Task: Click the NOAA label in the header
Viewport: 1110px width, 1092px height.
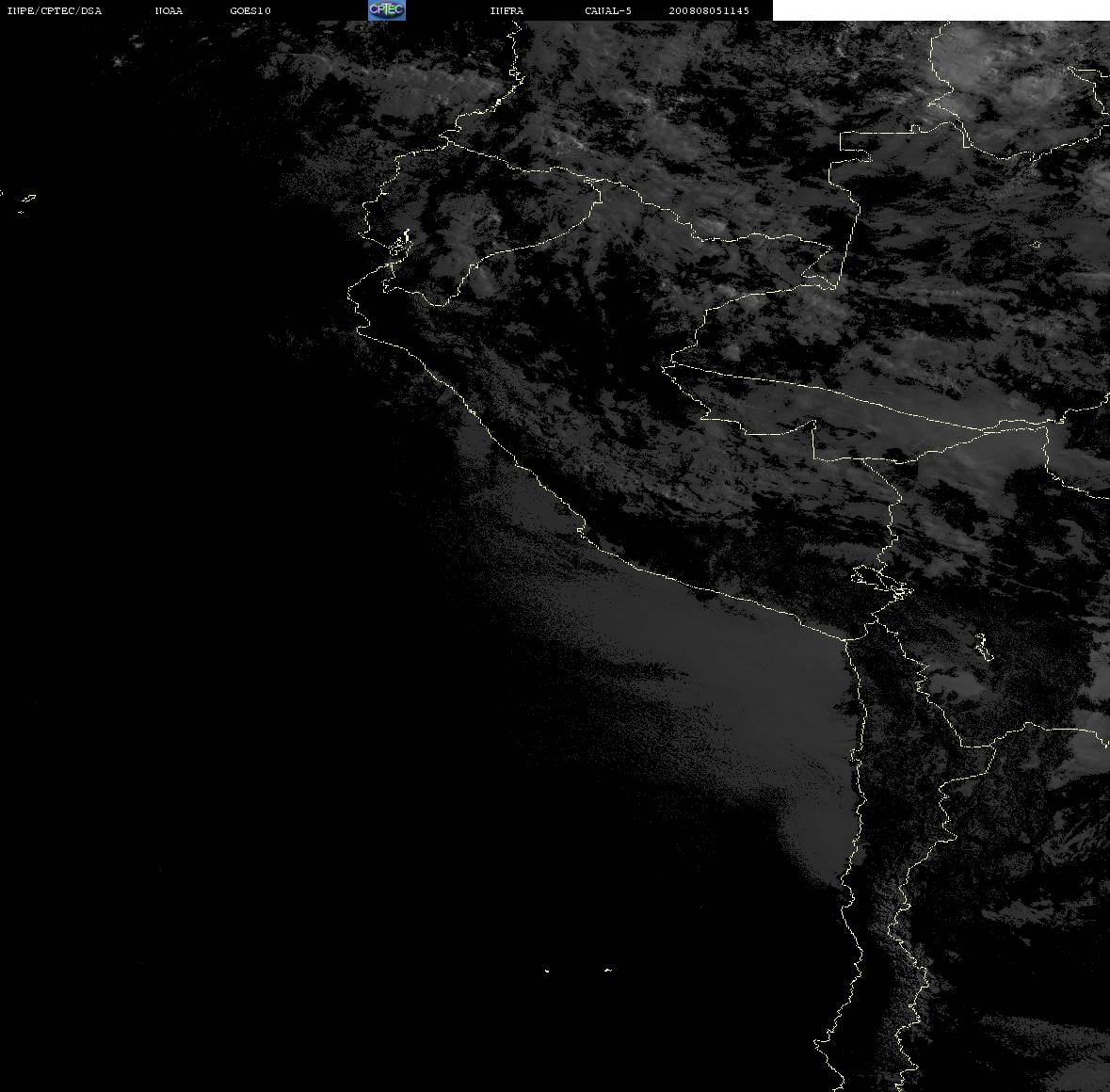Action: click(169, 10)
